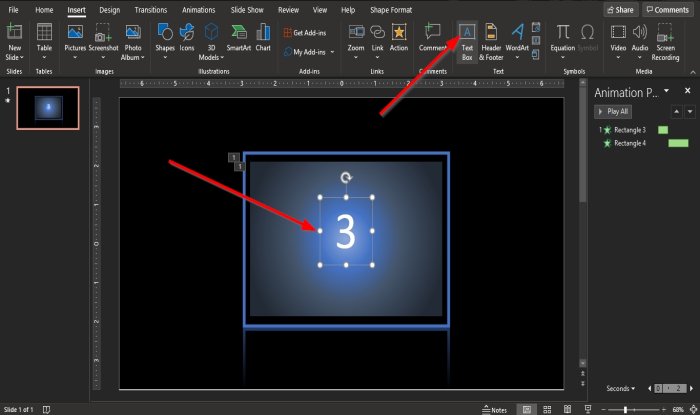Click the green timing bar for Rectangle 4
Viewport: 700px width, 415px height.
pyautogui.click(x=678, y=143)
